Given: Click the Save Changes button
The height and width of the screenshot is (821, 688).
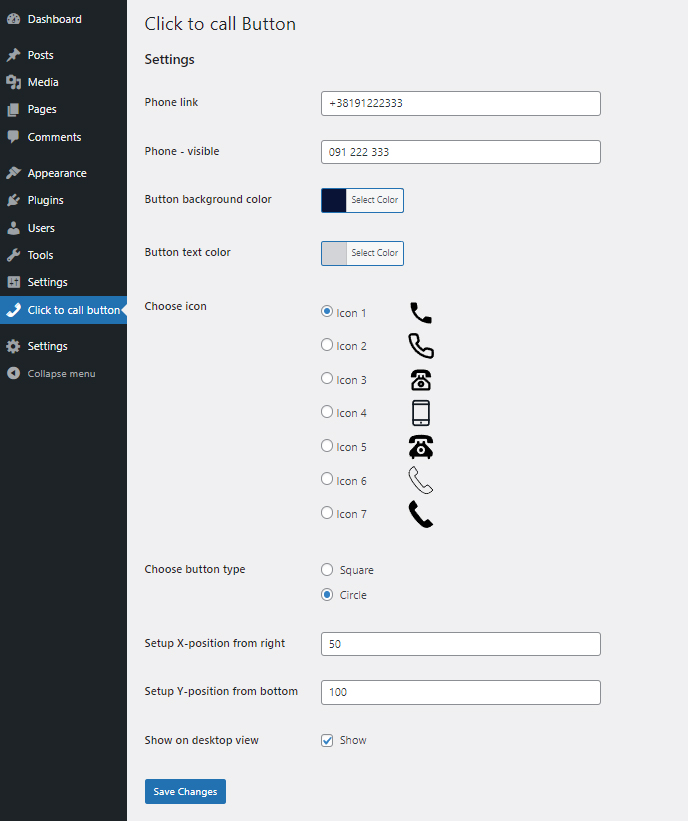Looking at the screenshot, I should tap(185, 791).
